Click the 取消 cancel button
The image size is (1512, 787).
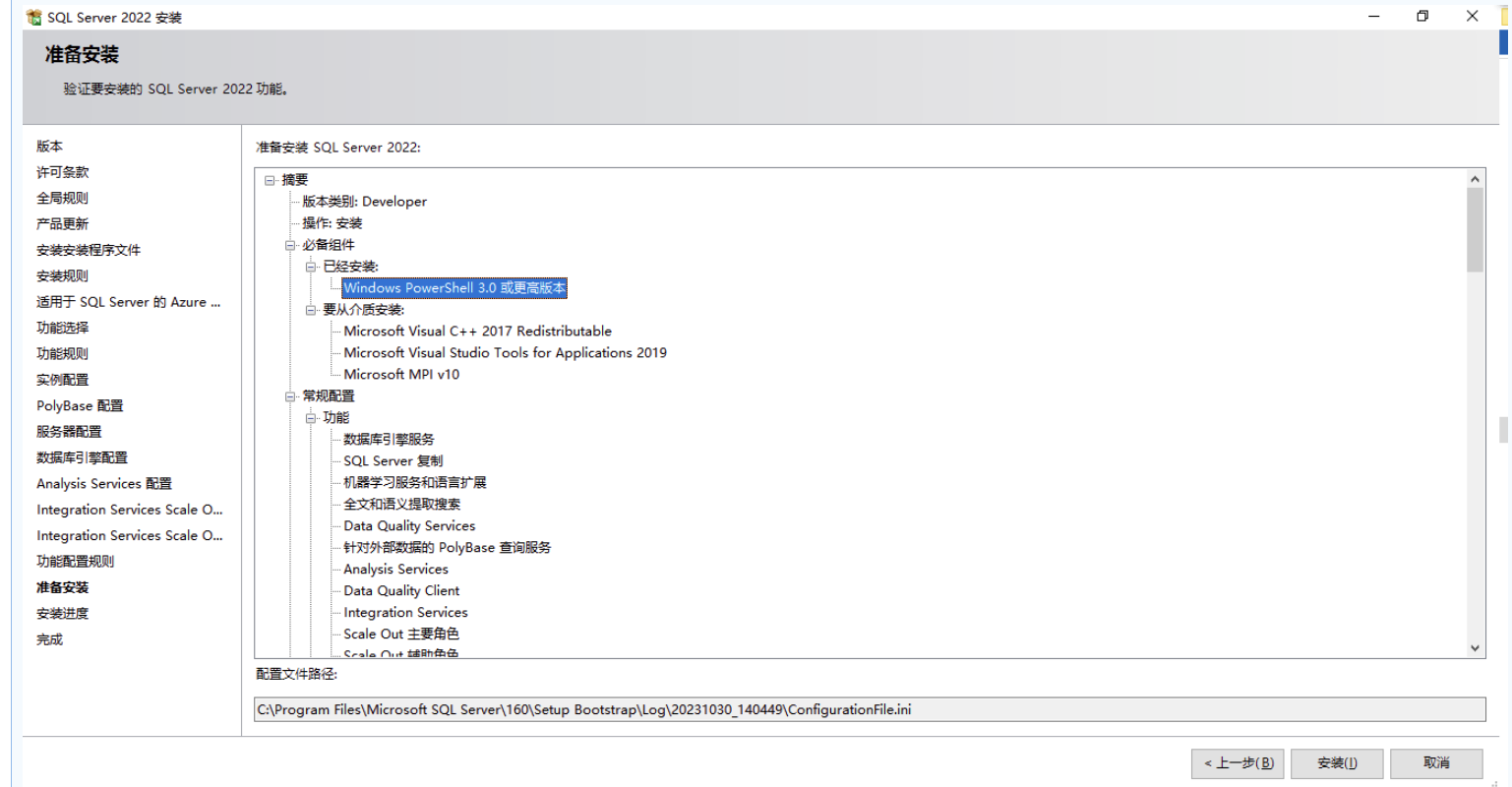click(1436, 763)
